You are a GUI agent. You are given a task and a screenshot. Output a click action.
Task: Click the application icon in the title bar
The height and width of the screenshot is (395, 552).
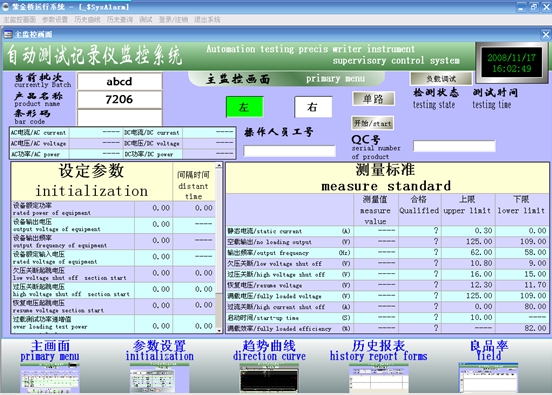click(x=5, y=6)
